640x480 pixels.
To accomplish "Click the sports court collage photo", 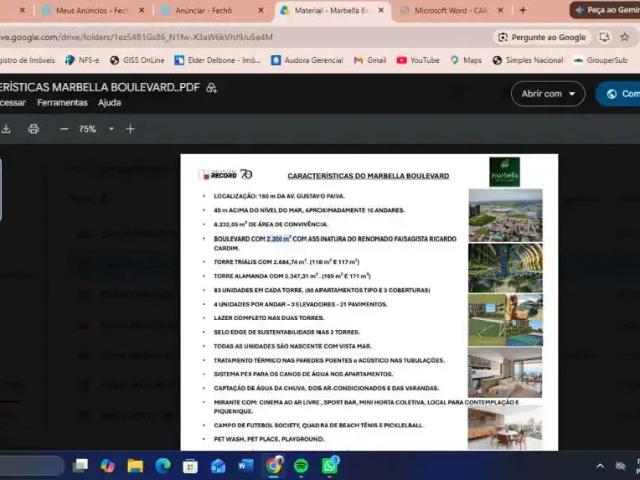I will (x=505, y=320).
